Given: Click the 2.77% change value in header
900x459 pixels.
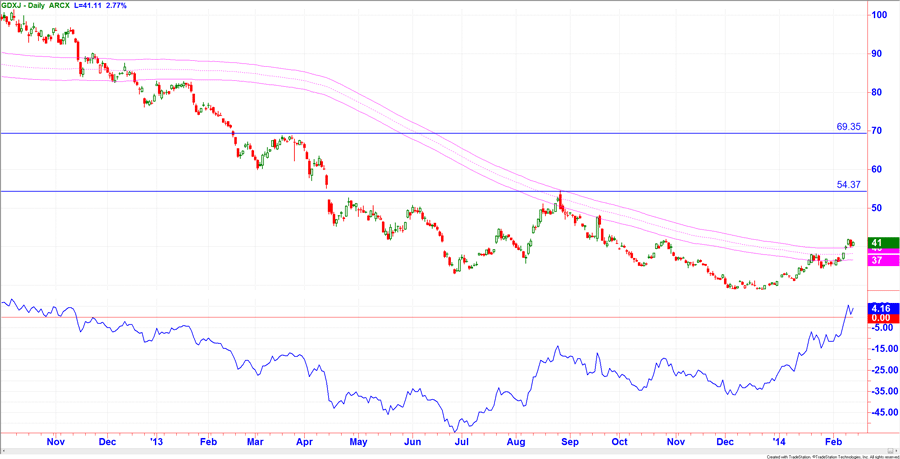Looking at the screenshot, I should pyautogui.click(x=127, y=6).
